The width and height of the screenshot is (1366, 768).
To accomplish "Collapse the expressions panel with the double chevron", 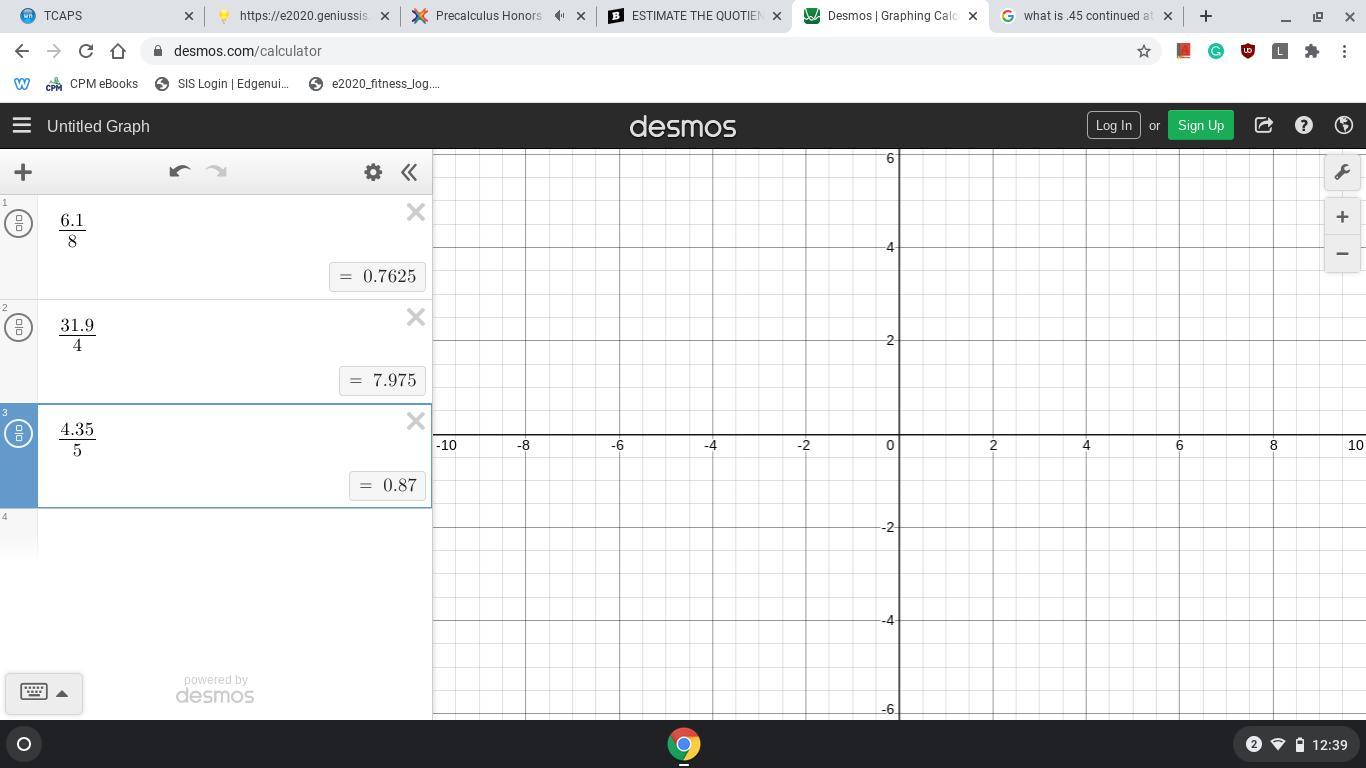I will pos(409,171).
